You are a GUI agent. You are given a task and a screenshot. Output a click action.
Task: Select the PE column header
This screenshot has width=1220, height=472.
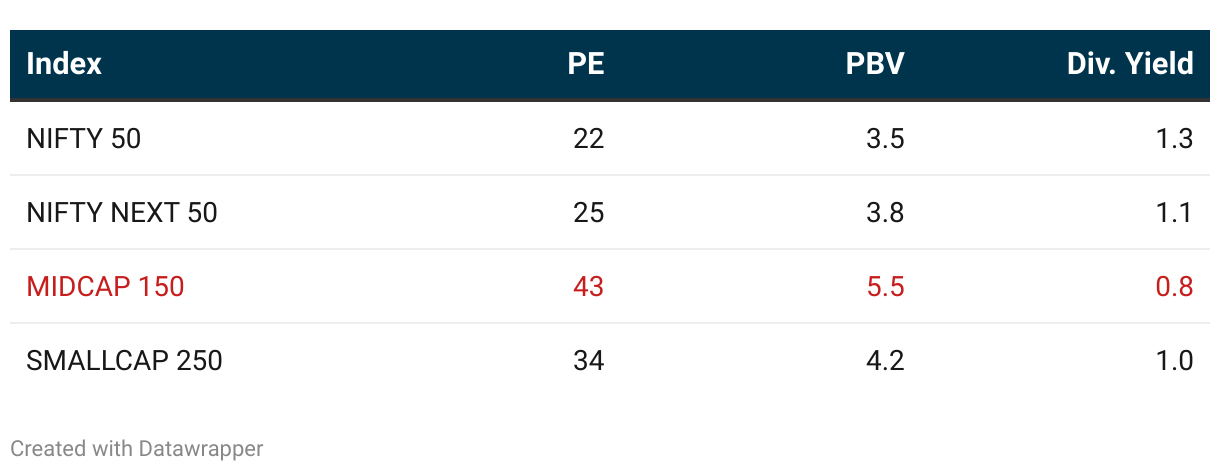585,64
